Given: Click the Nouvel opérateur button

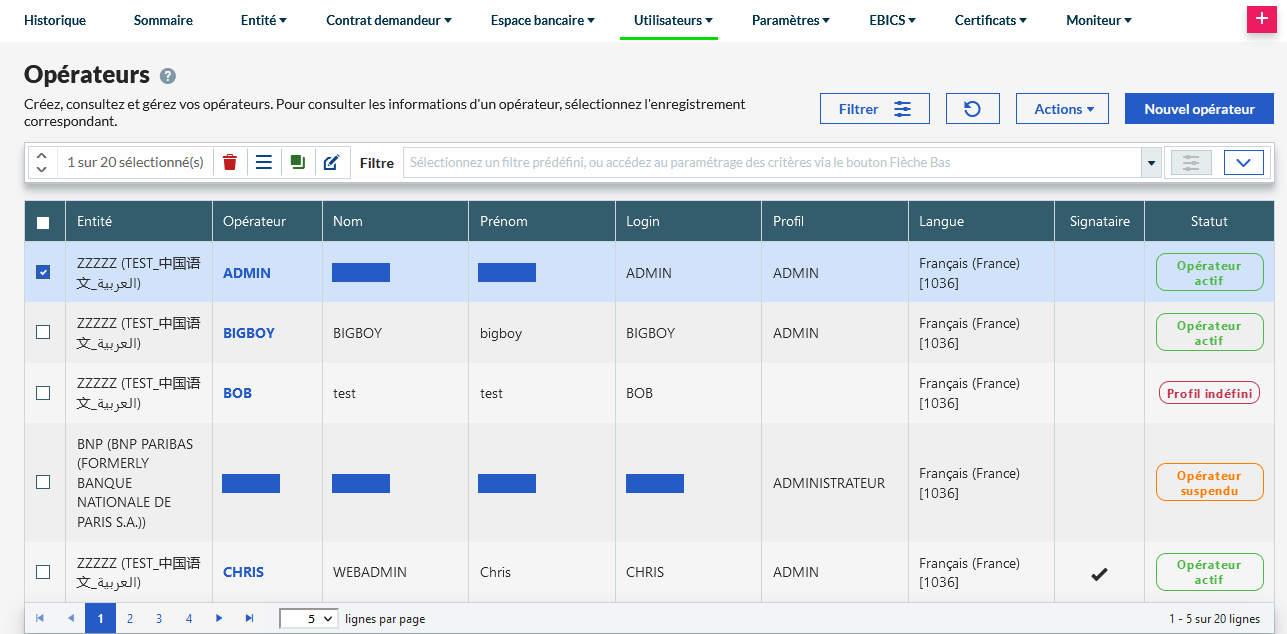Looking at the screenshot, I should (1199, 109).
